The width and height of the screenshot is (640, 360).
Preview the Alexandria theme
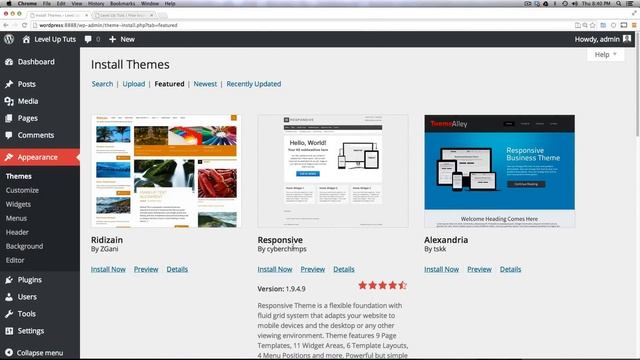coord(479,269)
